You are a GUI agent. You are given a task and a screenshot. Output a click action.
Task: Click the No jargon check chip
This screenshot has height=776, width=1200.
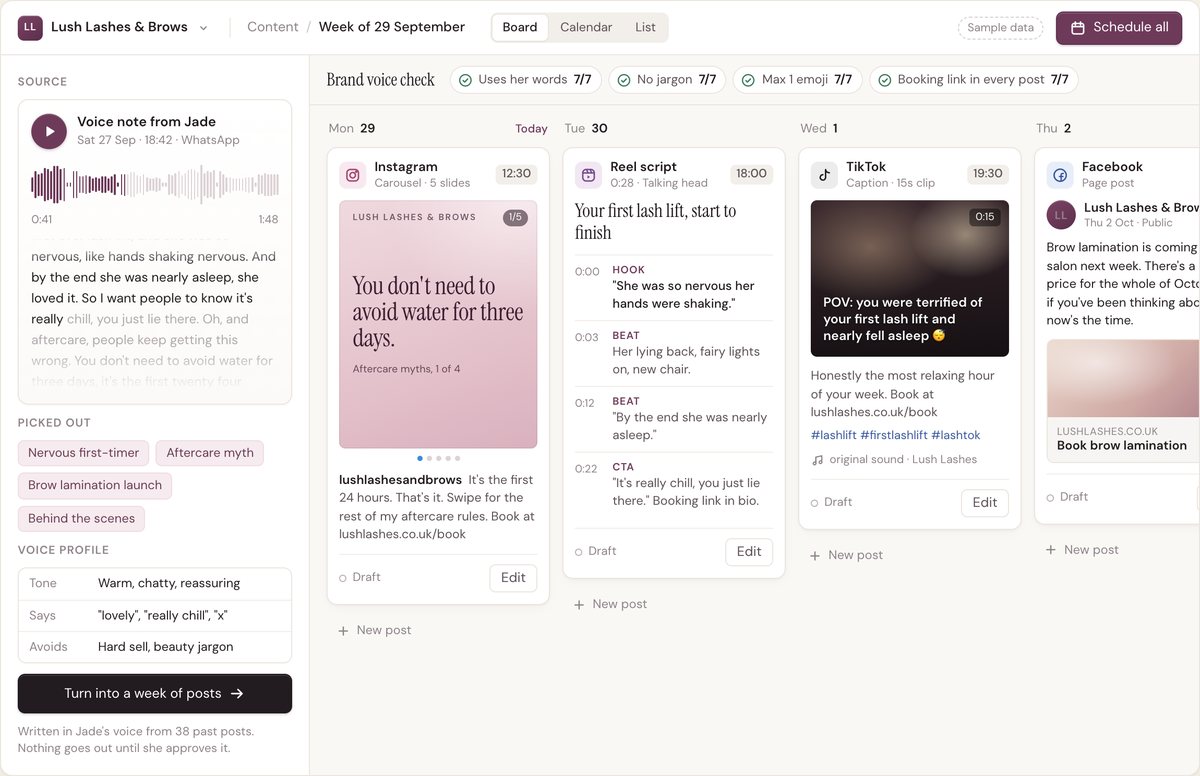point(667,80)
